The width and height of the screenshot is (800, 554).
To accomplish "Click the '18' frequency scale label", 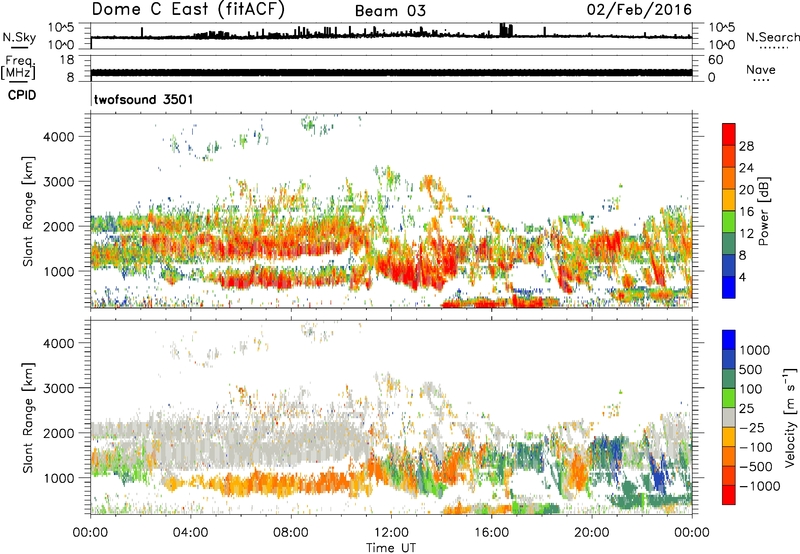I will [x=66, y=60].
